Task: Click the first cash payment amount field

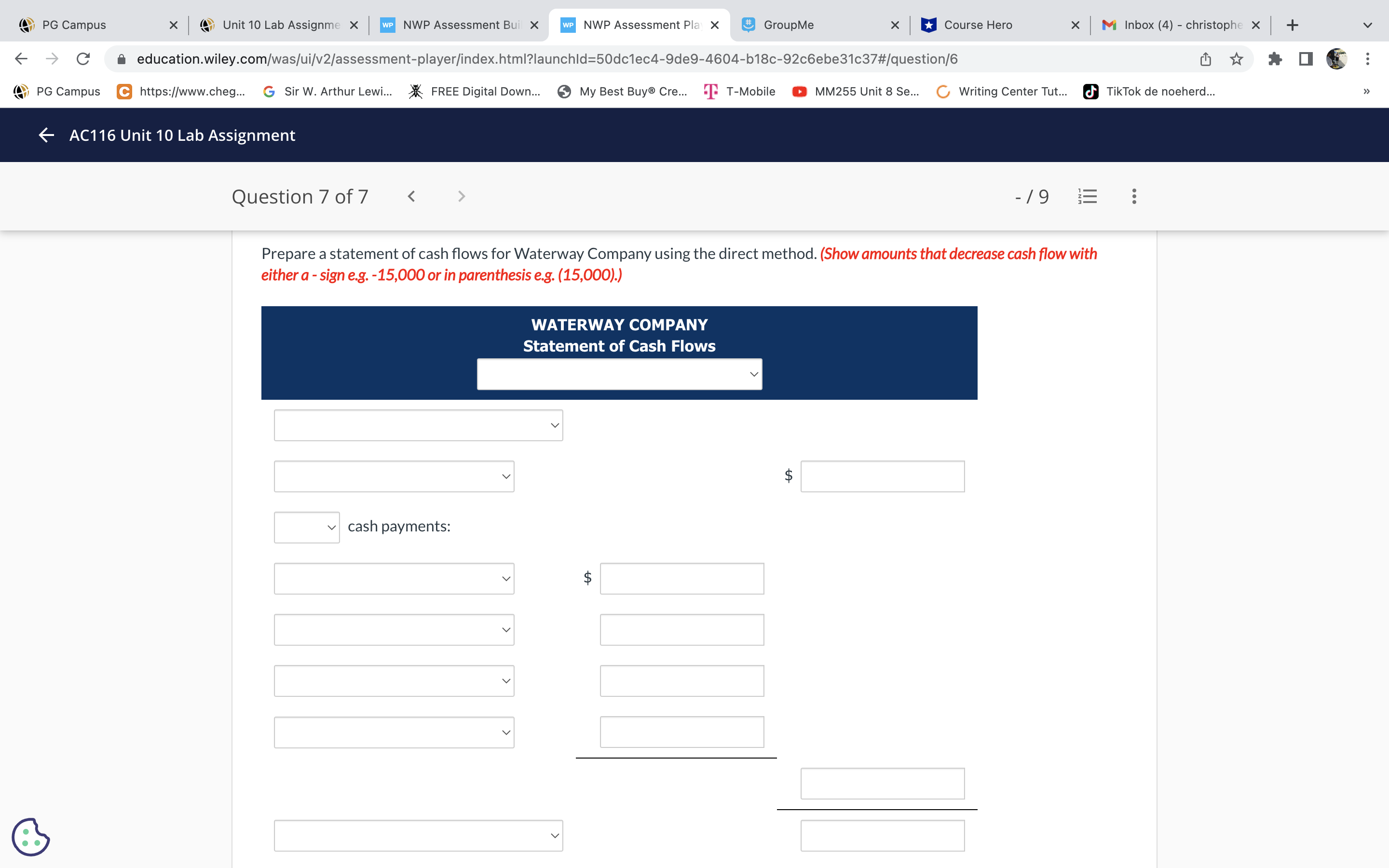Action: [x=681, y=579]
